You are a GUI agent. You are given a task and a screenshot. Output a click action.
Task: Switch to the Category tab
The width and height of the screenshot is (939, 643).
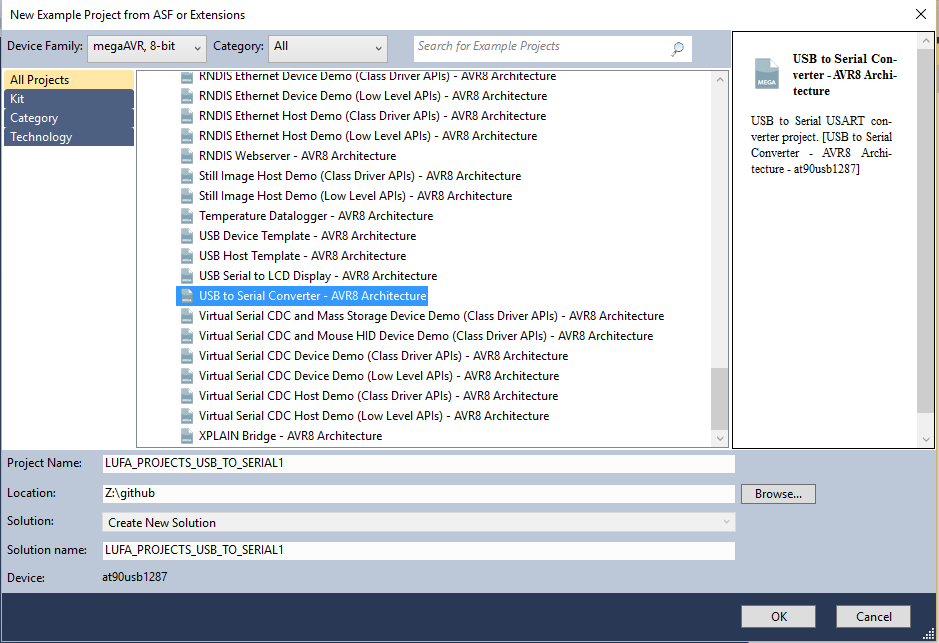pyautogui.click(x=68, y=118)
